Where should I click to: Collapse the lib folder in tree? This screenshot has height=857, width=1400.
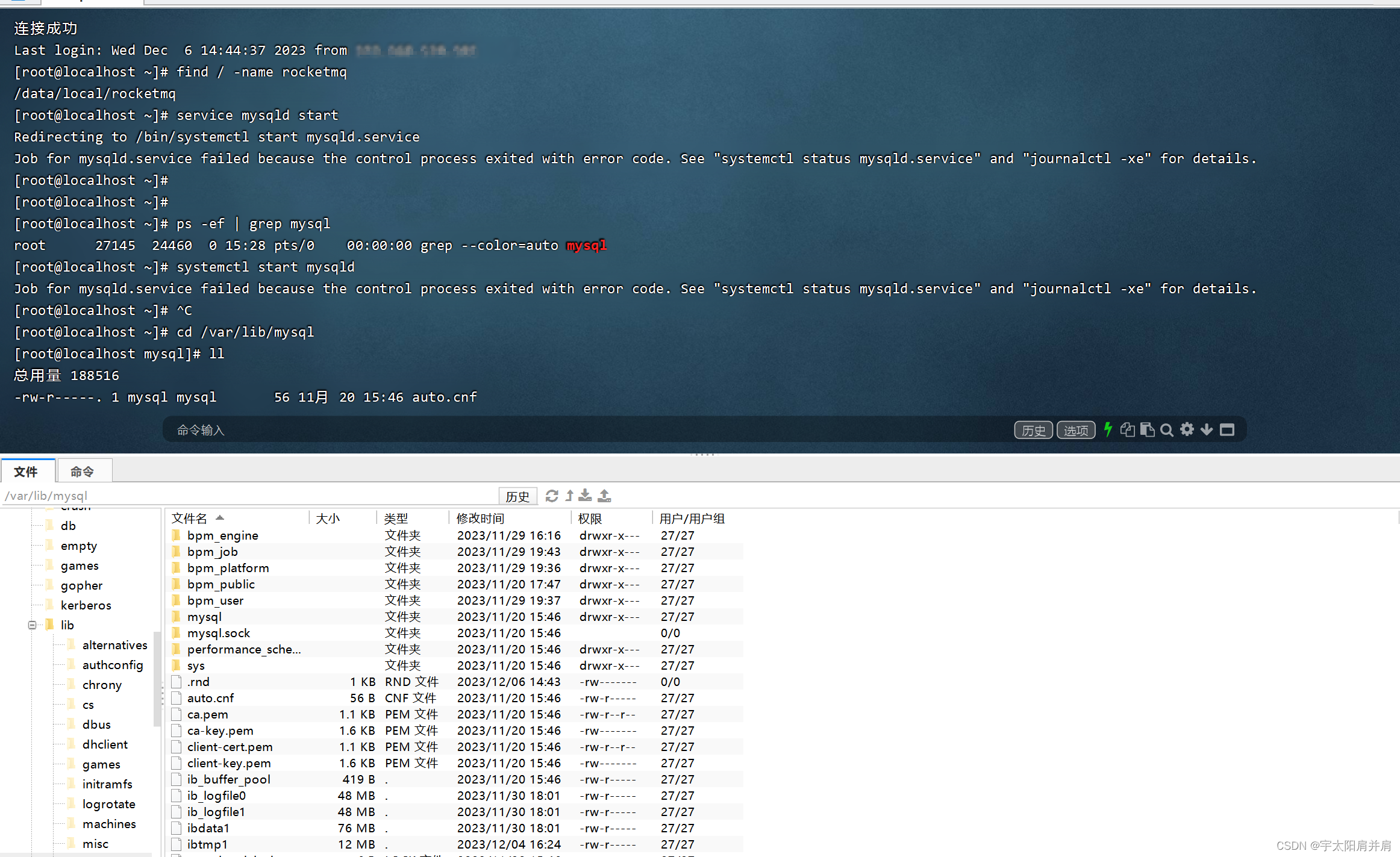32,625
